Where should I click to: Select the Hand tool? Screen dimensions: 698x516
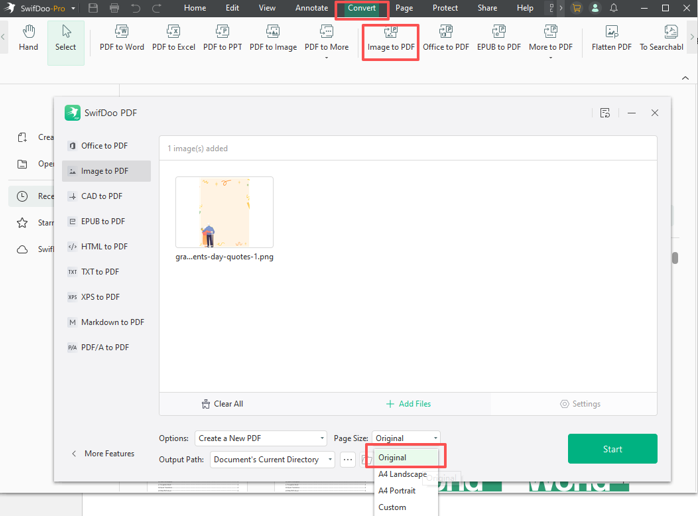point(28,38)
